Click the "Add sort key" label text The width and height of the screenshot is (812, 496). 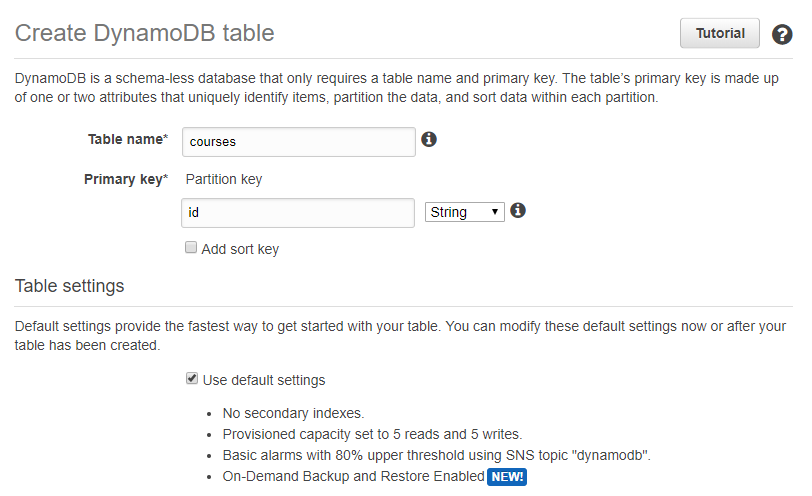[x=240, y=249]
